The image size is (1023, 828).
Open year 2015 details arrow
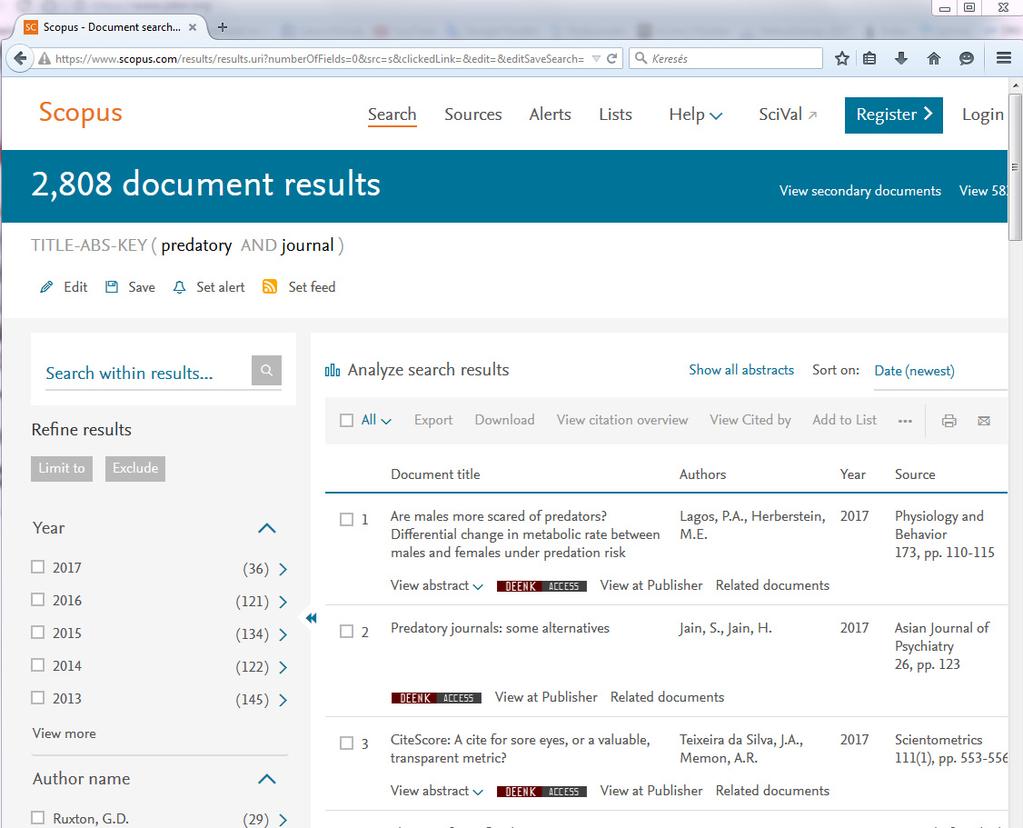[283, 634]
